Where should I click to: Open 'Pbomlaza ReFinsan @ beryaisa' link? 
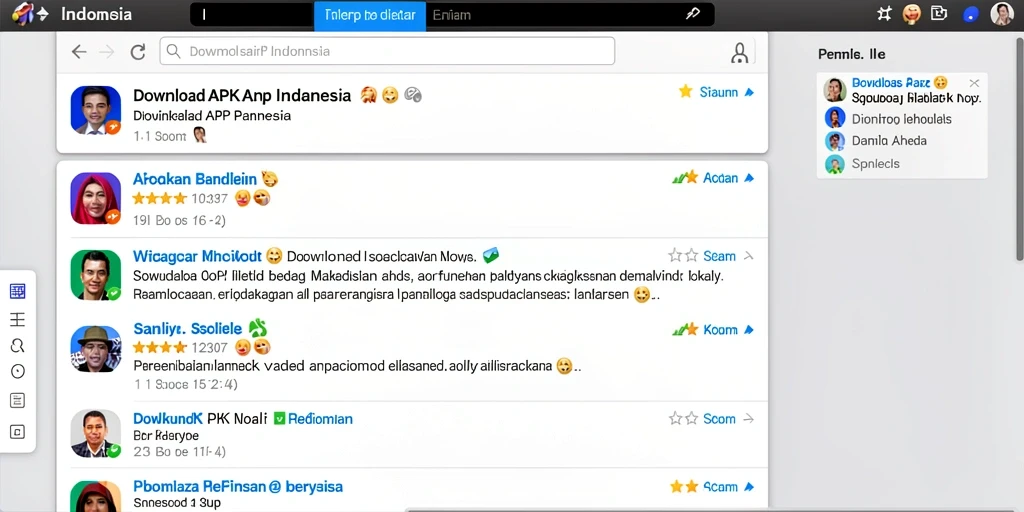pyautogui.click(x=238, y=487)
